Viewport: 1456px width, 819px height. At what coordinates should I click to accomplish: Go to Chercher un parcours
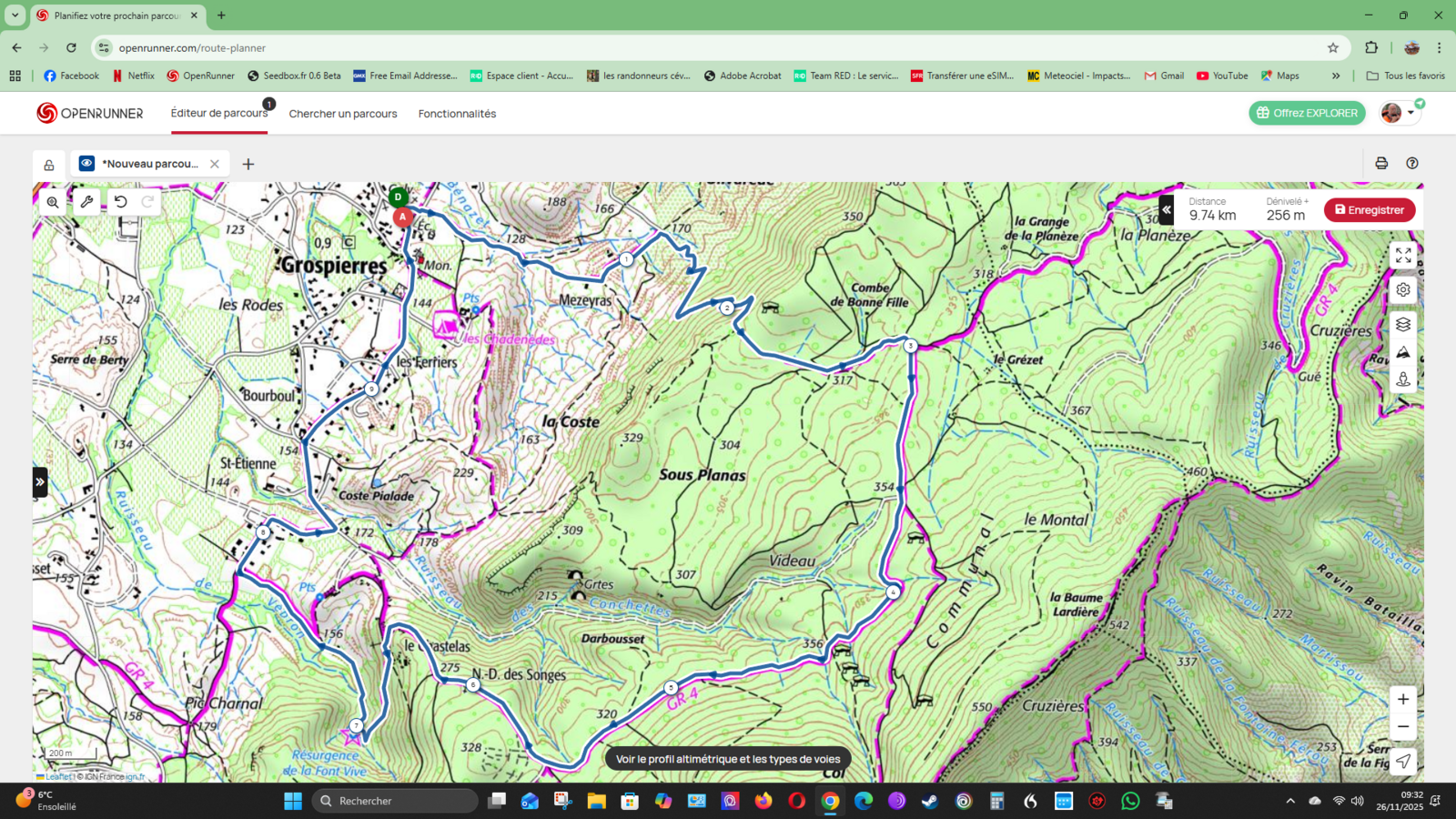point(343,114)
